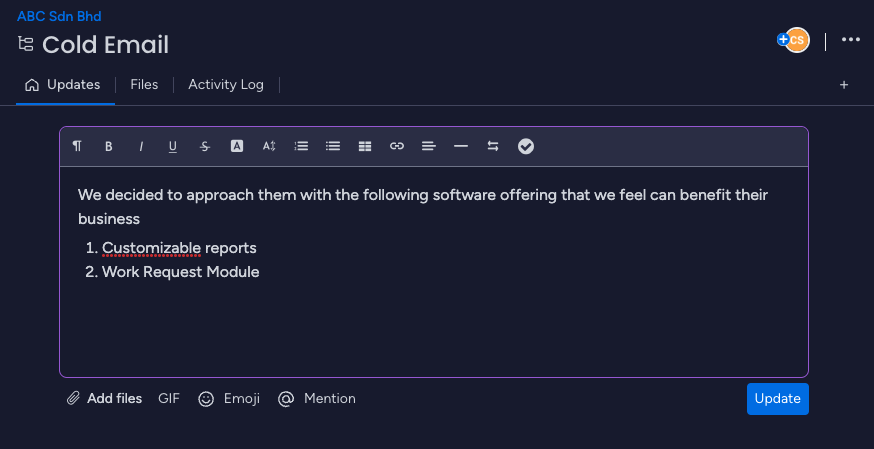Screen dimensions: 874x449
Task: Open the text color picker
Action: tap(237, 146)
